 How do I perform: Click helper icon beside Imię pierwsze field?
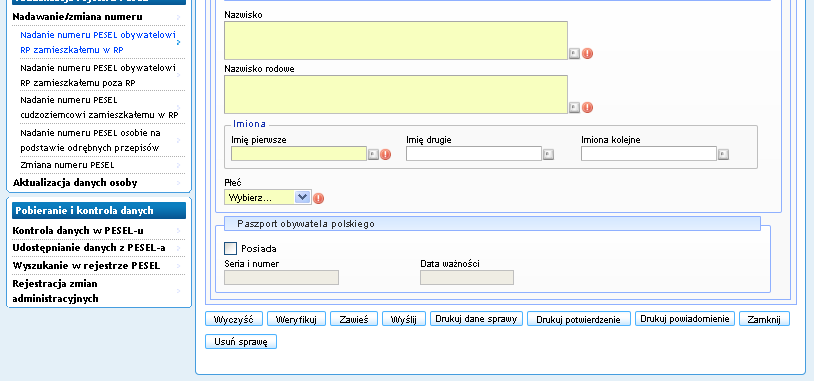click(373, 154)
